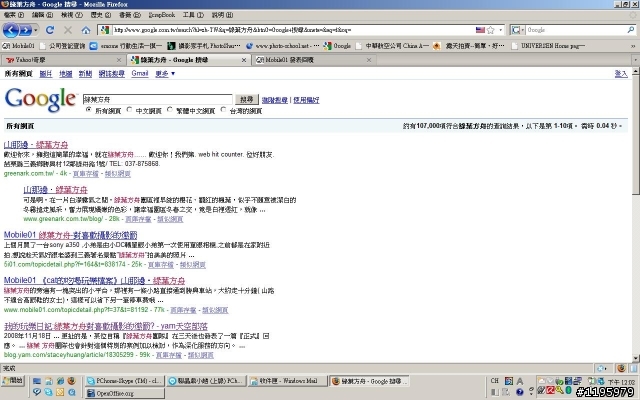This screenshot has height=400, width=640.
Task: Select the 繁體中文網頁 radio button
Action: 170,110
